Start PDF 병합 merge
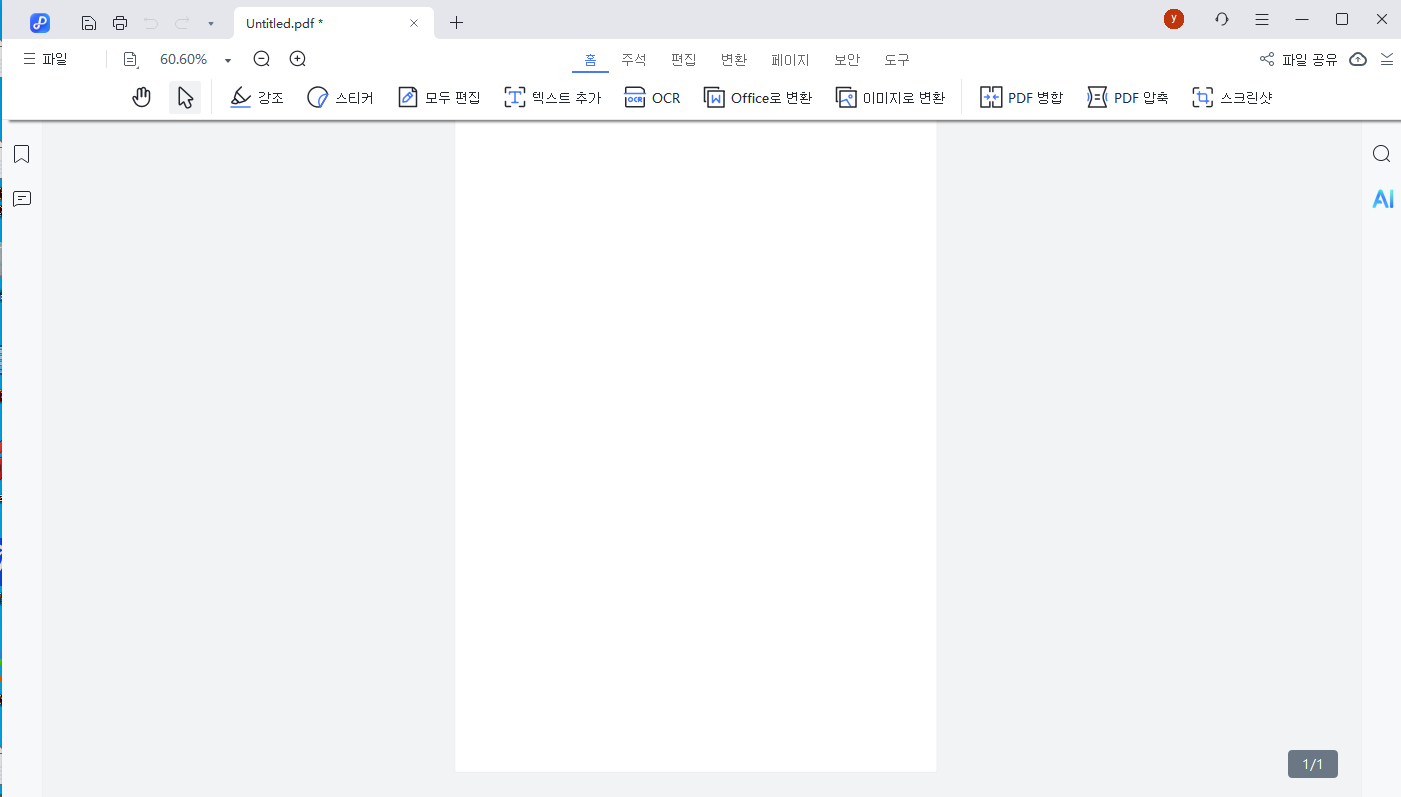 (x=1021, y=97)
